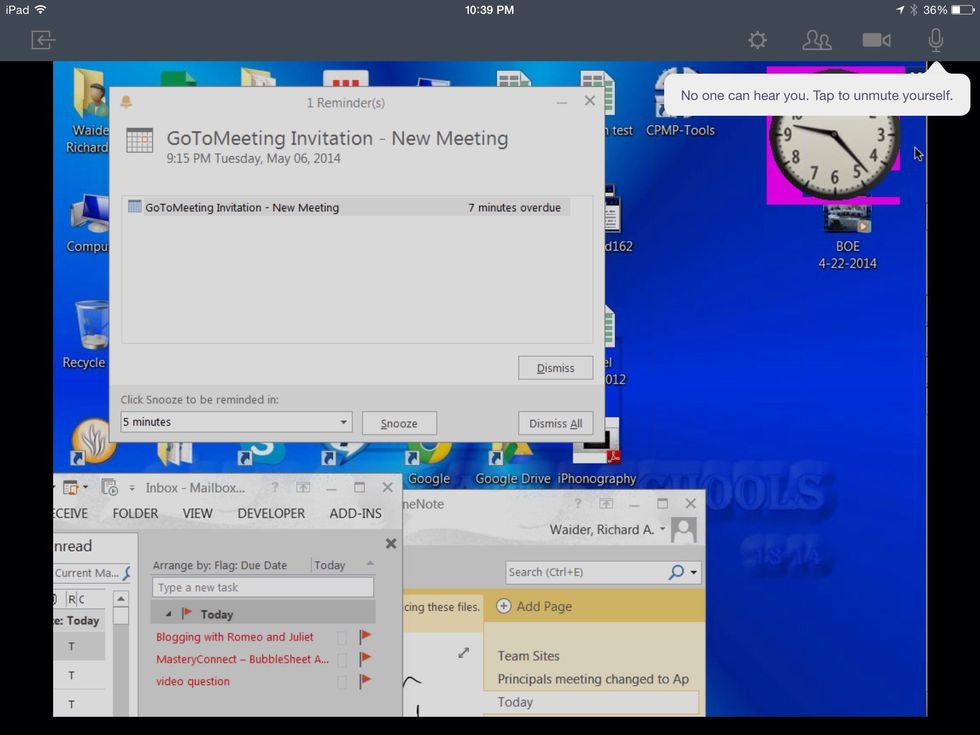Click Dismiss All in the reminder window

pos(555,423)
